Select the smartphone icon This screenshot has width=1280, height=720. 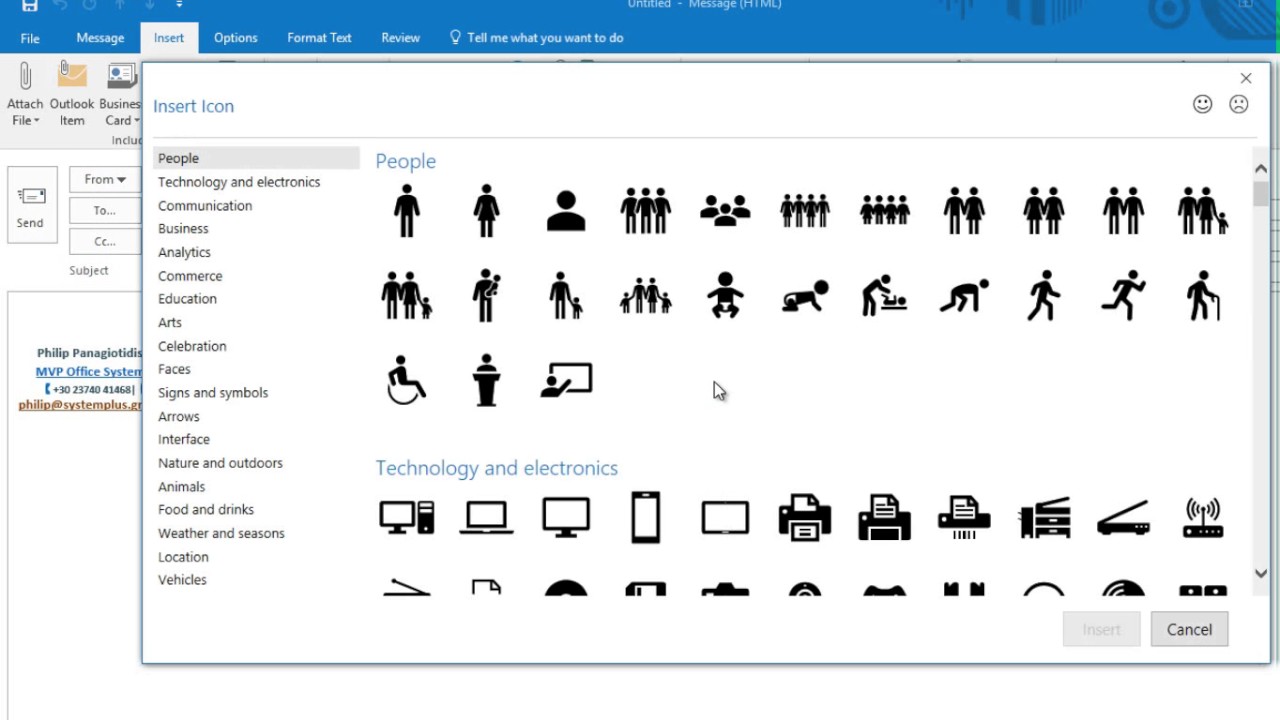[x=645, y=517]
